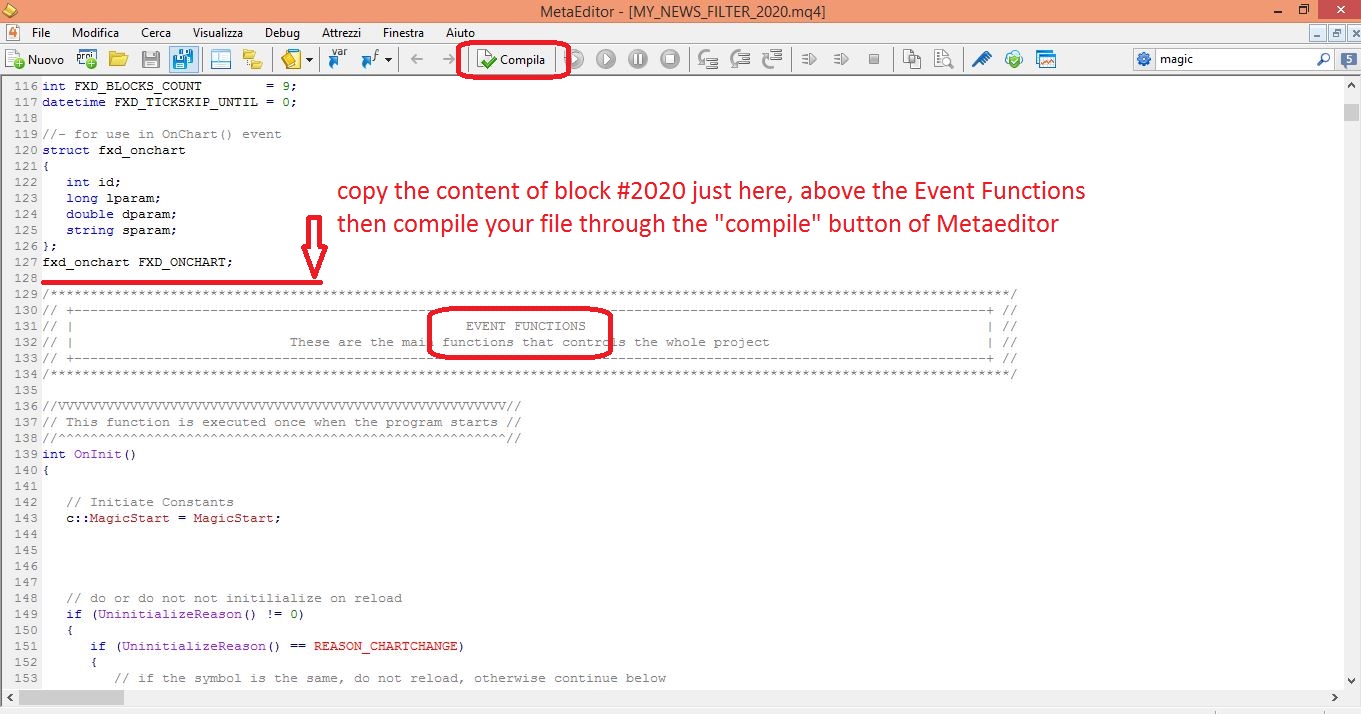Start debugging with play icon
The width and height of the screenshot is (1361, 714).
point(606,60)
